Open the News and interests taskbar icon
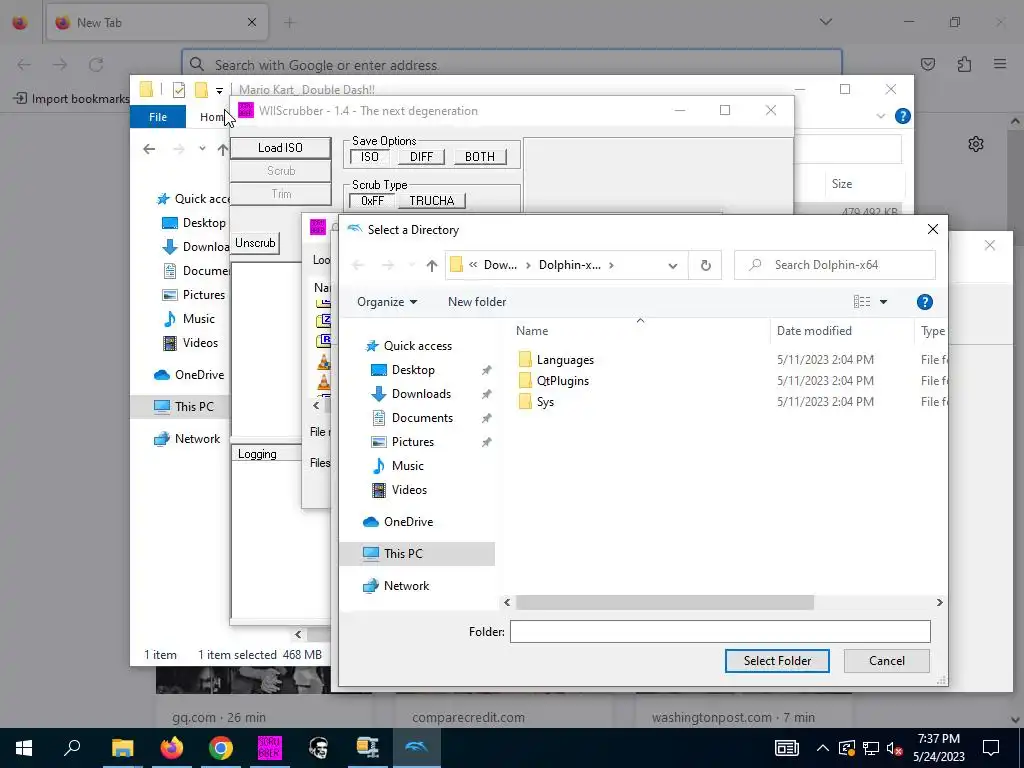 tap(787, 748)
